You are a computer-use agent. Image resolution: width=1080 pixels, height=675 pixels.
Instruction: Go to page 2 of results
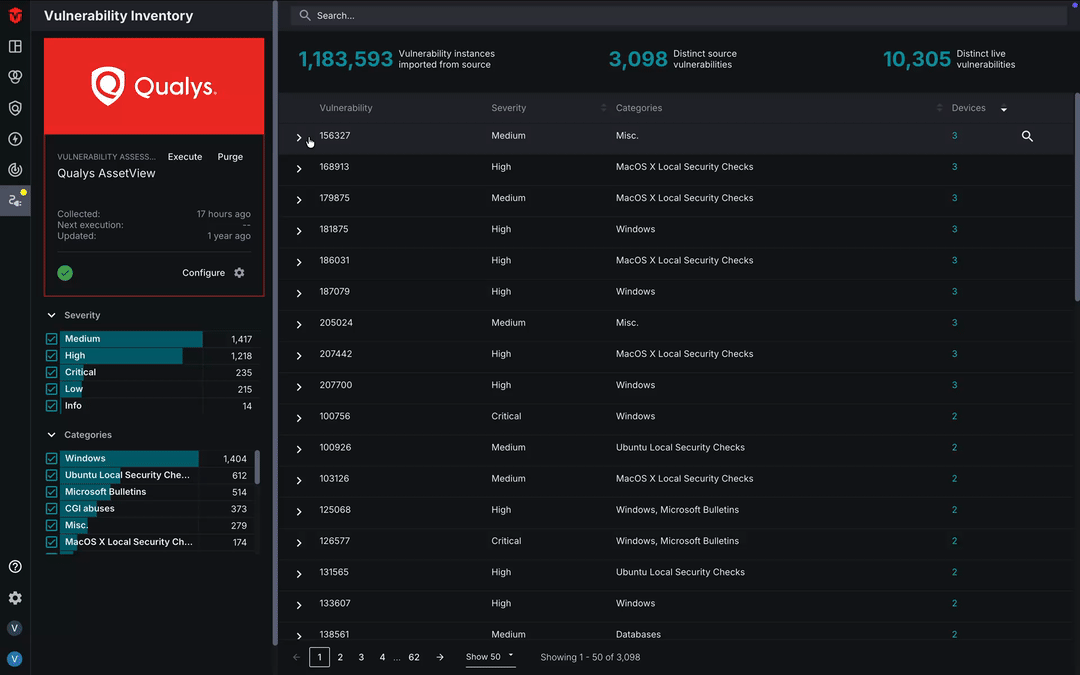pyautogui.click(x=340, y=657)
